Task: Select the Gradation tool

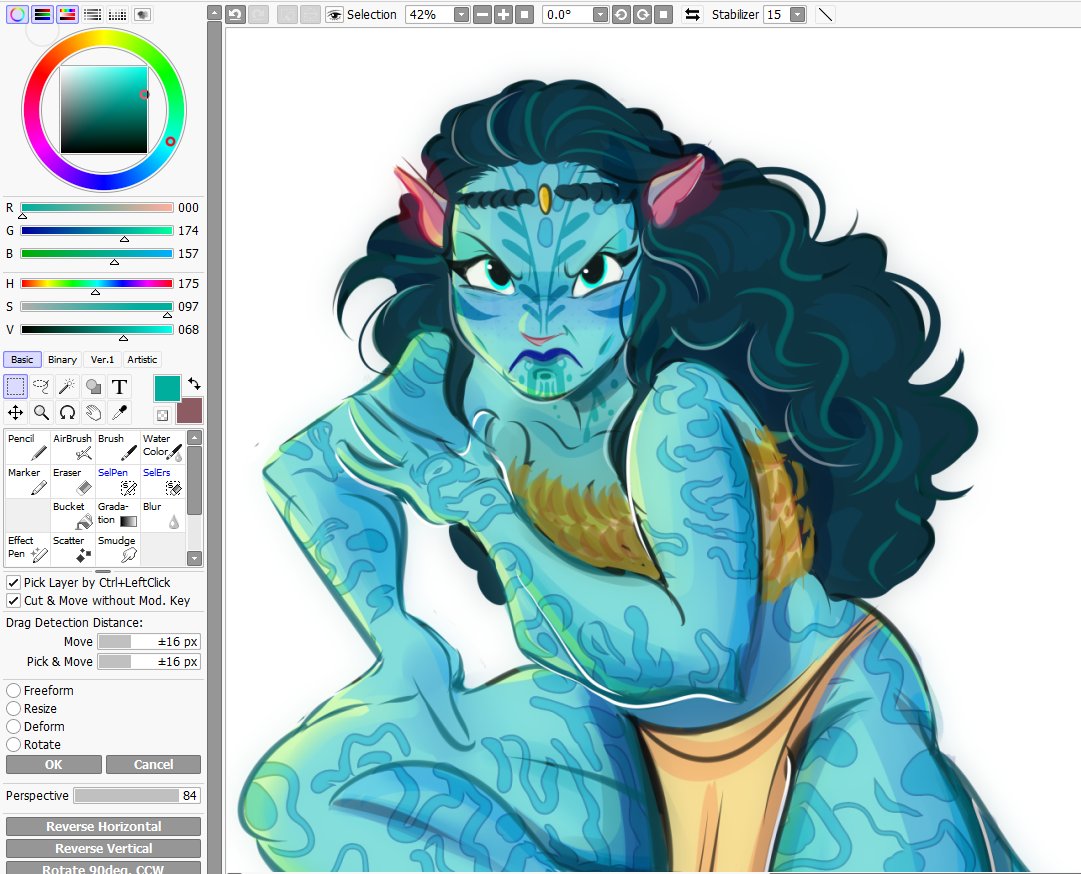Action: (x=117, y=515)
